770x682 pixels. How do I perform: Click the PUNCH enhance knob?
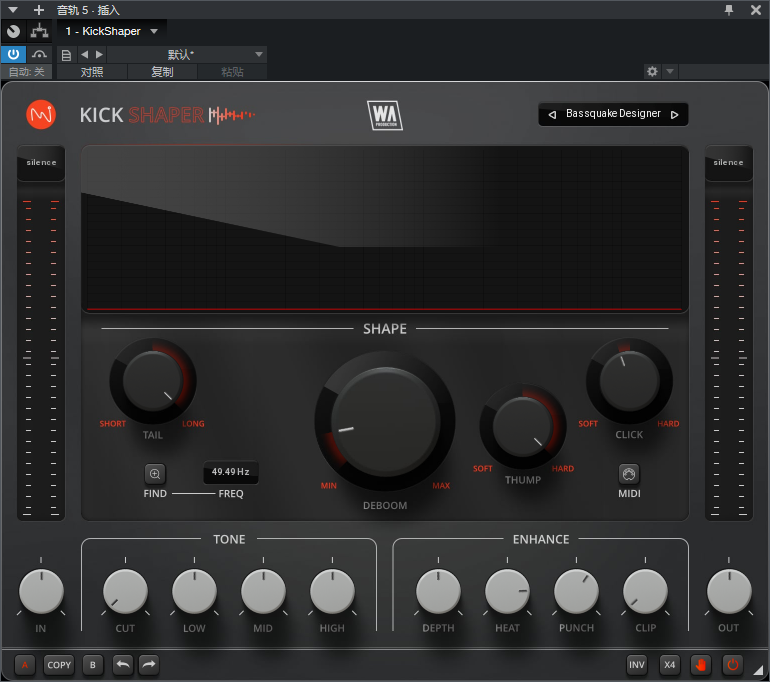576,592
